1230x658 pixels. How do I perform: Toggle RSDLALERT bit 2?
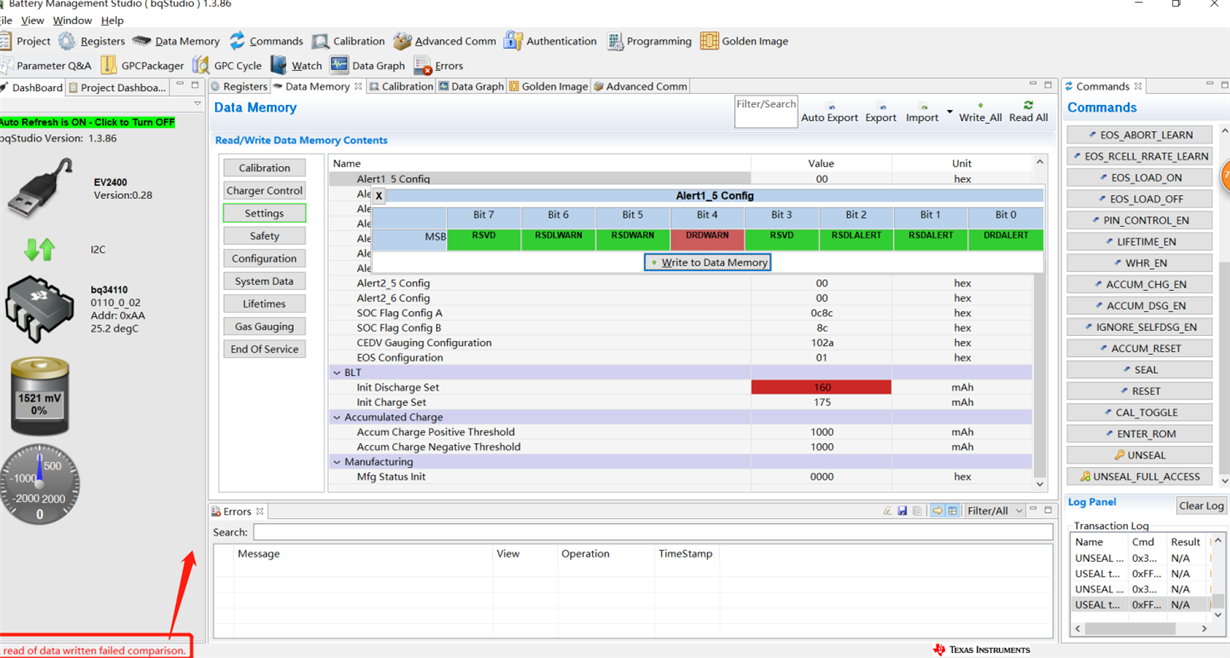click(x=856, y=240)
